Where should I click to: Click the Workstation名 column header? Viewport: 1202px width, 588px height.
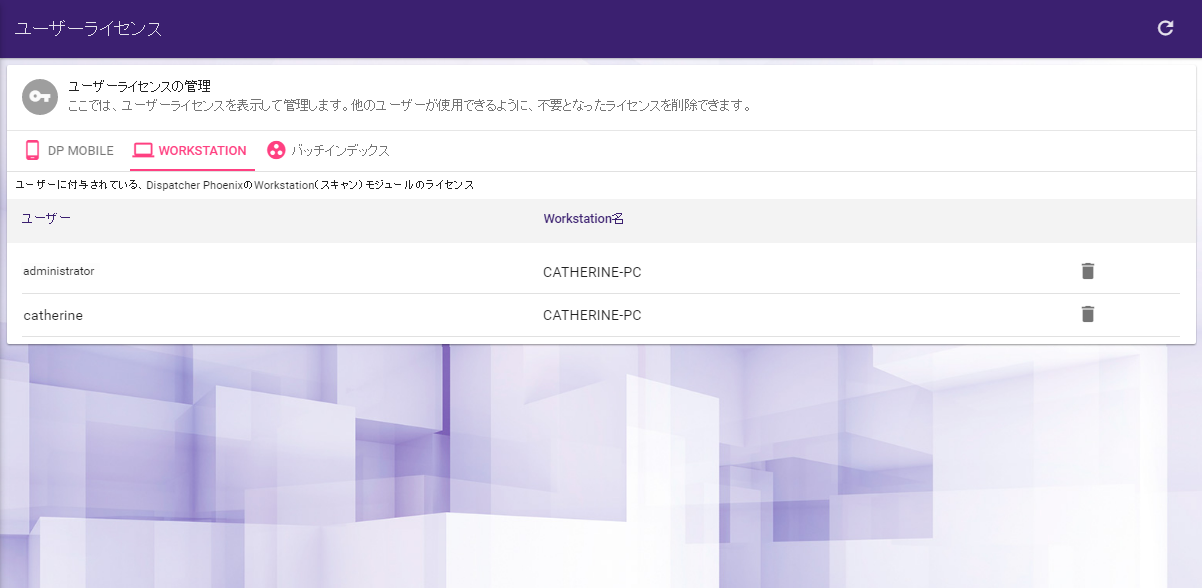(583, 218)
